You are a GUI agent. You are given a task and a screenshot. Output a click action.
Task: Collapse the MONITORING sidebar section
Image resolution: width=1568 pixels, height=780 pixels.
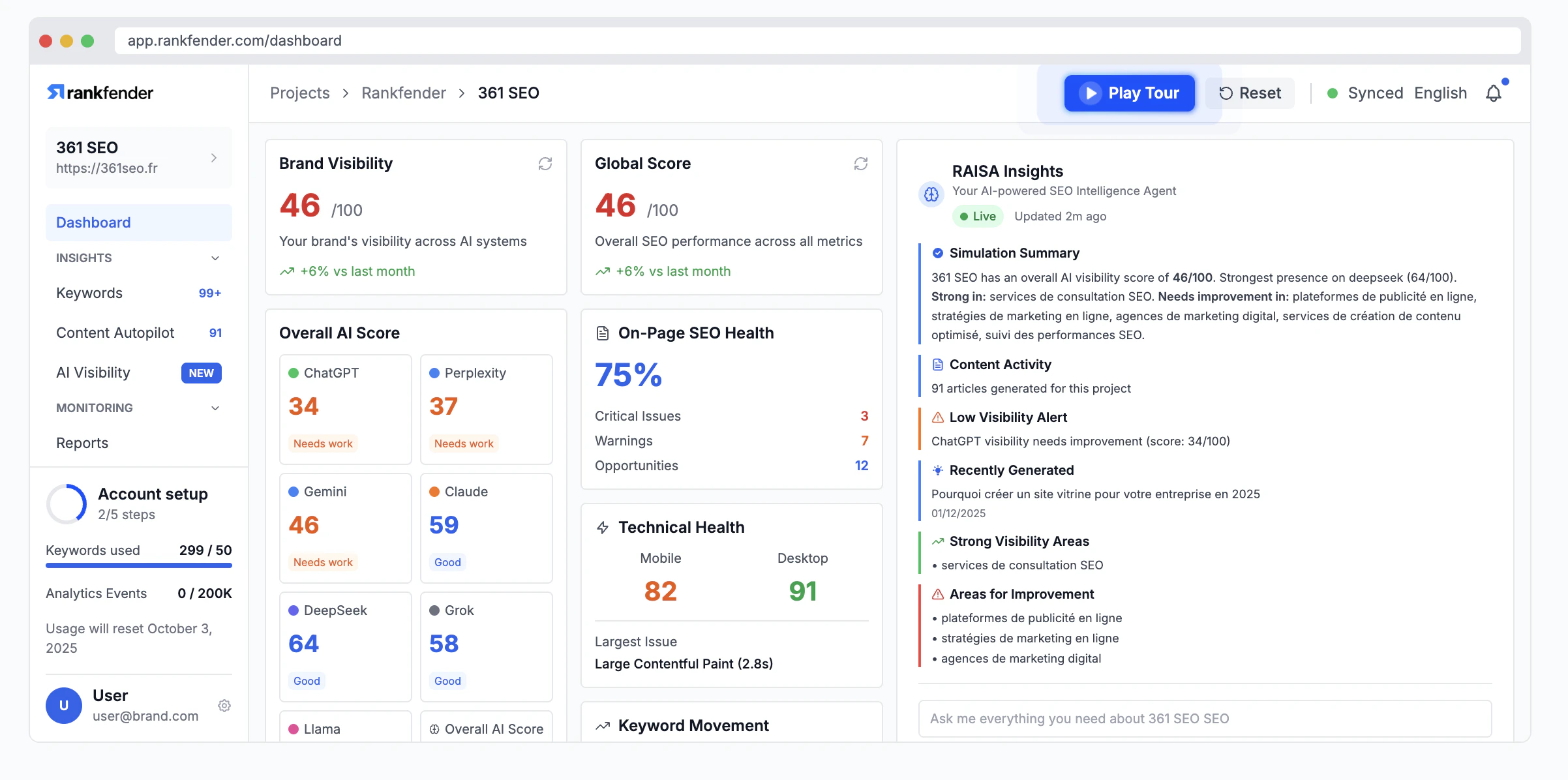(x=215, y=408)
